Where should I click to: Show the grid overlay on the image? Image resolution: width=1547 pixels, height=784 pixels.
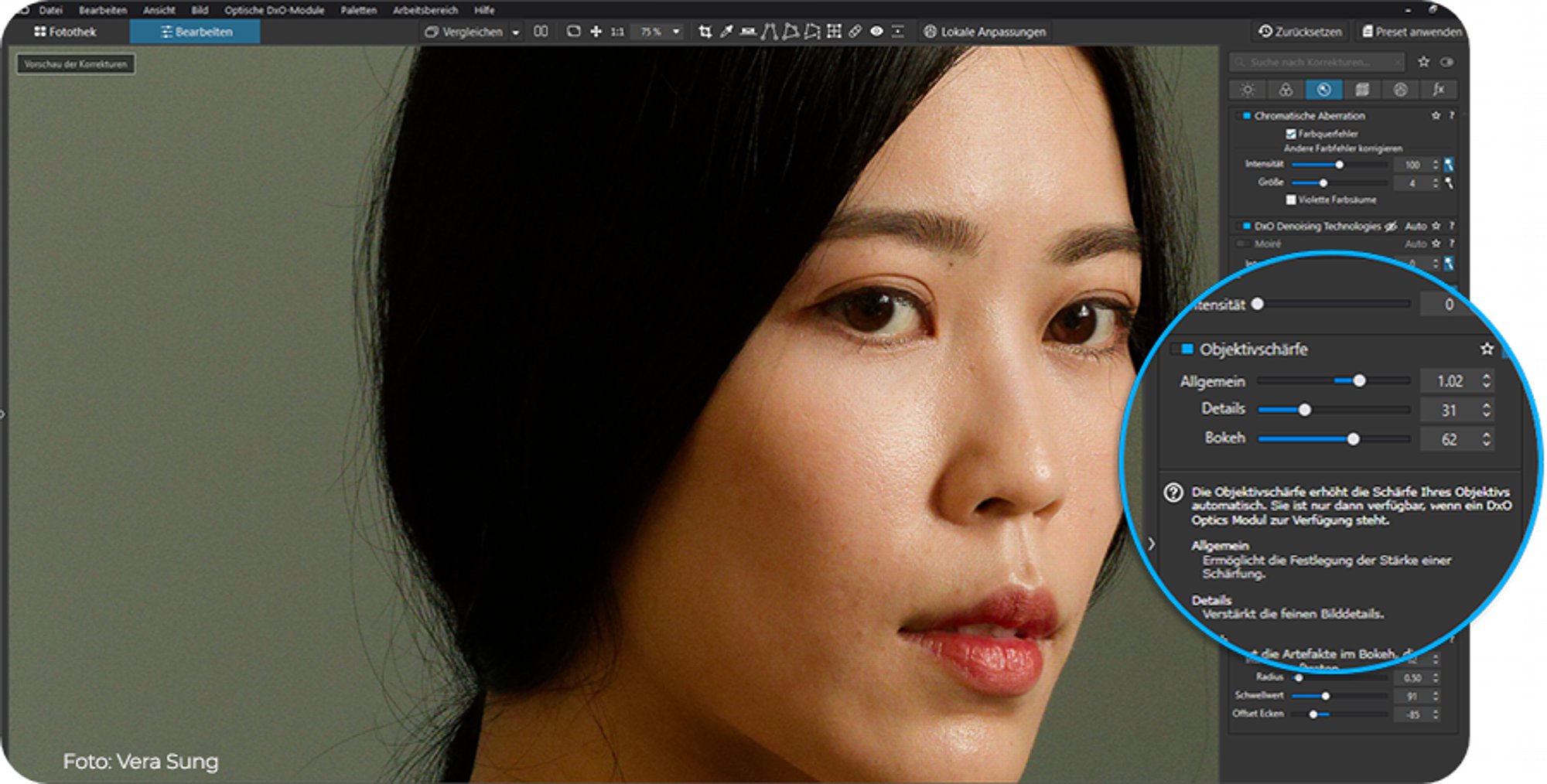[x=834, y=32]
